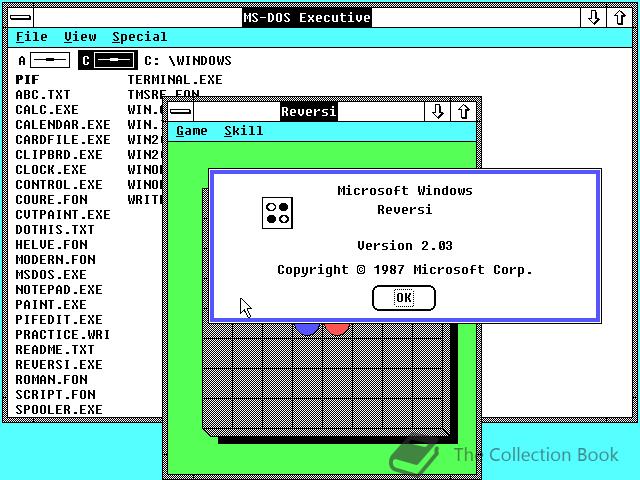Select SPOOLER.EXE file
This screenshot has width=640, height=480.
59,409
